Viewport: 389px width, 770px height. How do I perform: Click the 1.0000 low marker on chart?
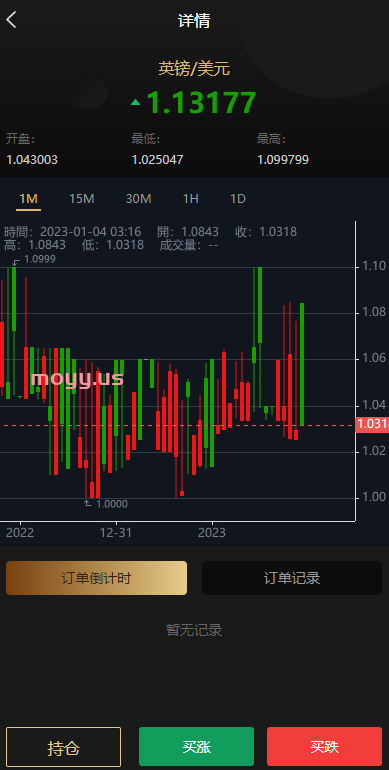111,504
